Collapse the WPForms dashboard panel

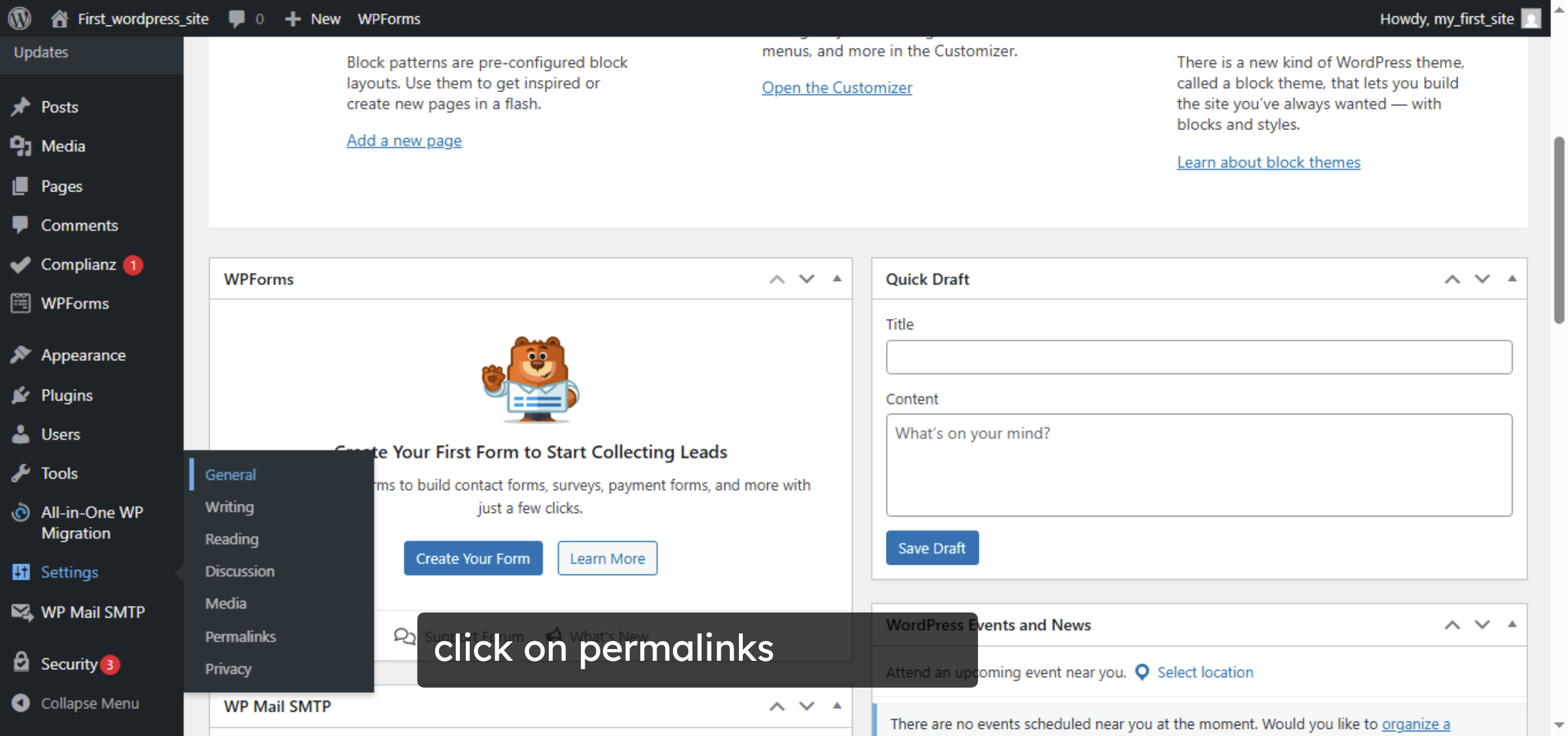(837, 278)
